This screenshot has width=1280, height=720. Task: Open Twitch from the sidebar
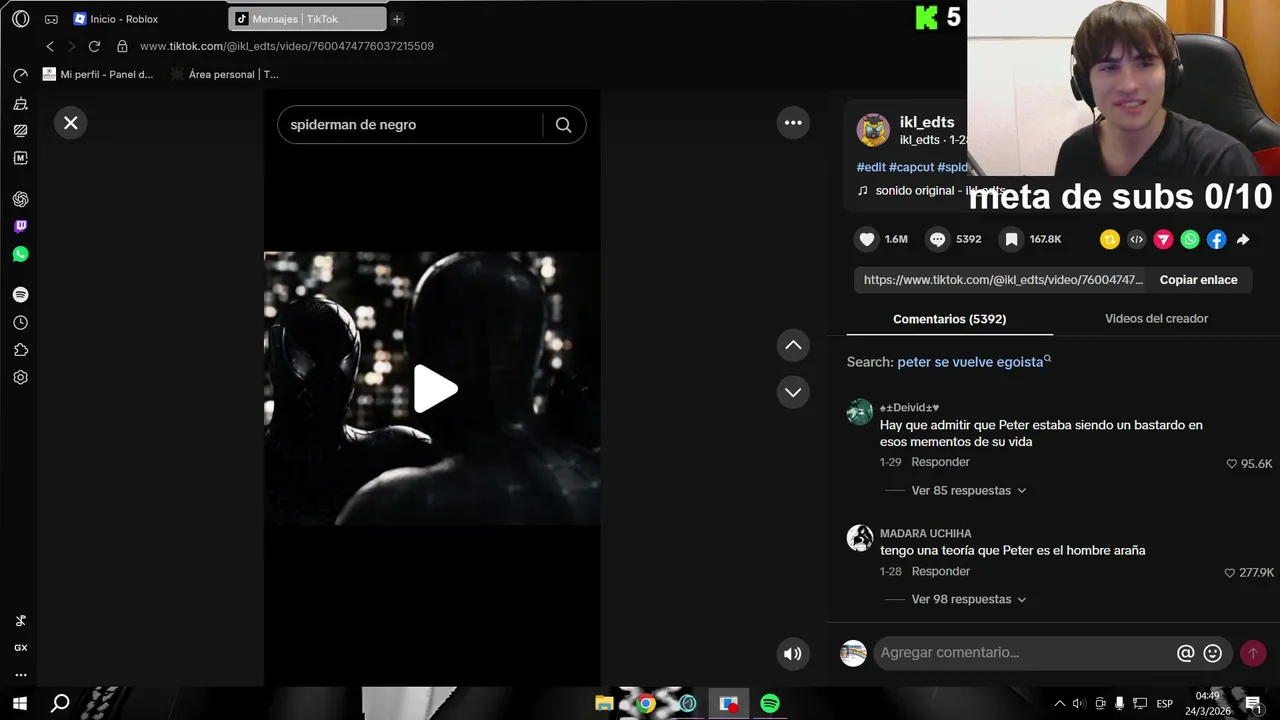pyautogui.click(x=20, y=227)
